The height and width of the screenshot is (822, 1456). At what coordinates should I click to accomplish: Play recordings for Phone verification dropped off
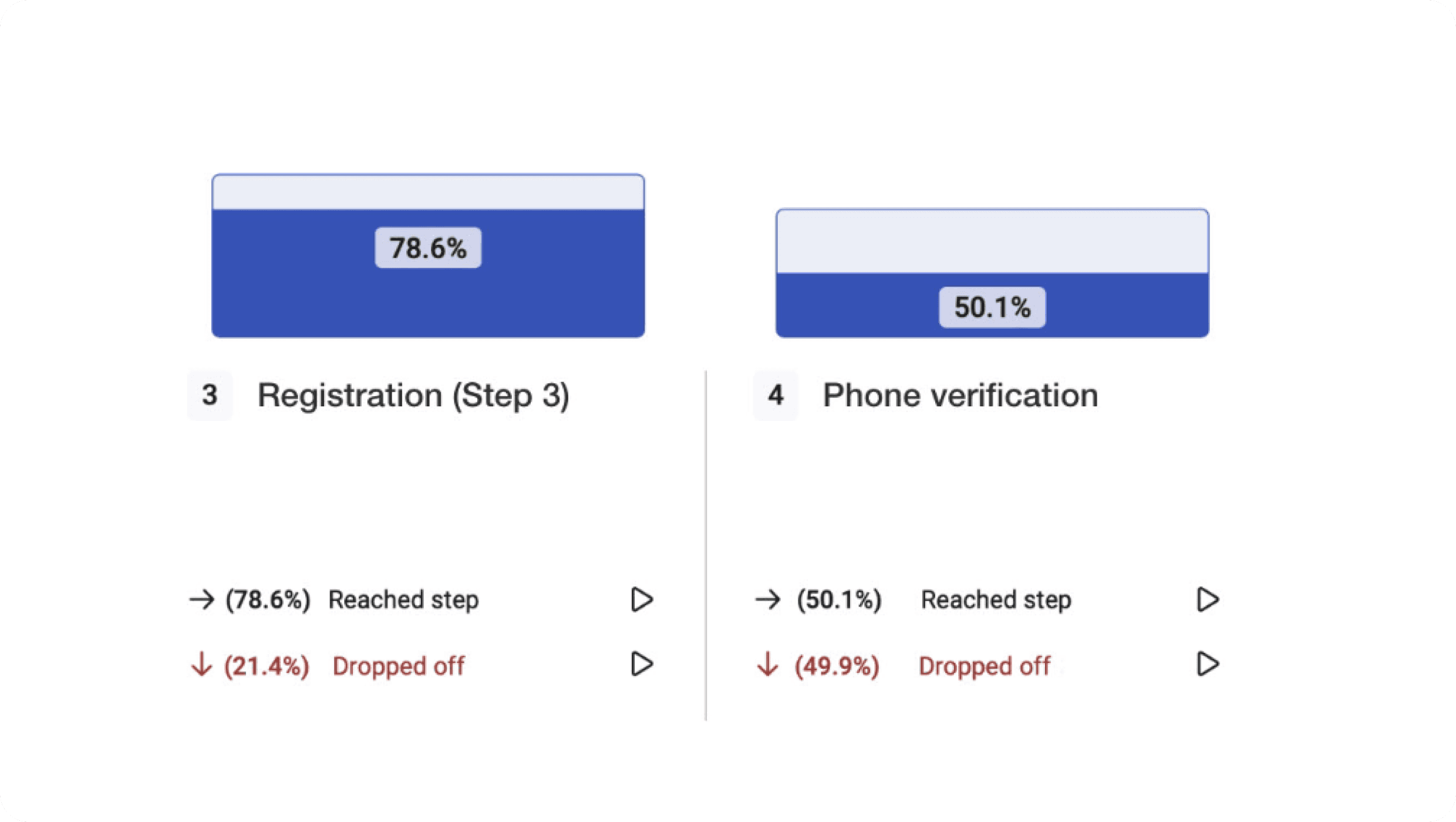(1207, 664)
